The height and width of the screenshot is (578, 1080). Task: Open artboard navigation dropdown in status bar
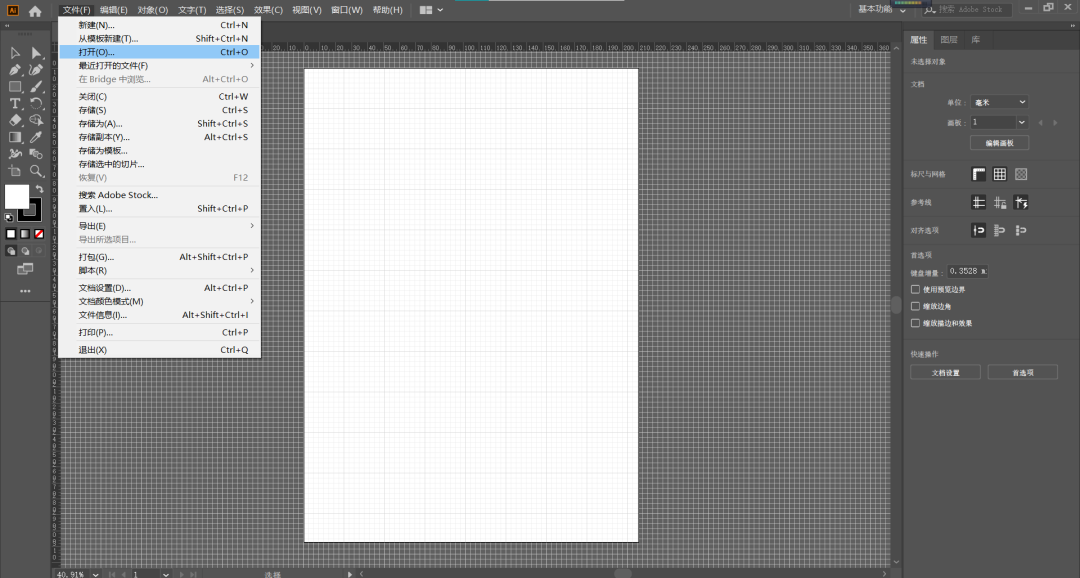166,574
